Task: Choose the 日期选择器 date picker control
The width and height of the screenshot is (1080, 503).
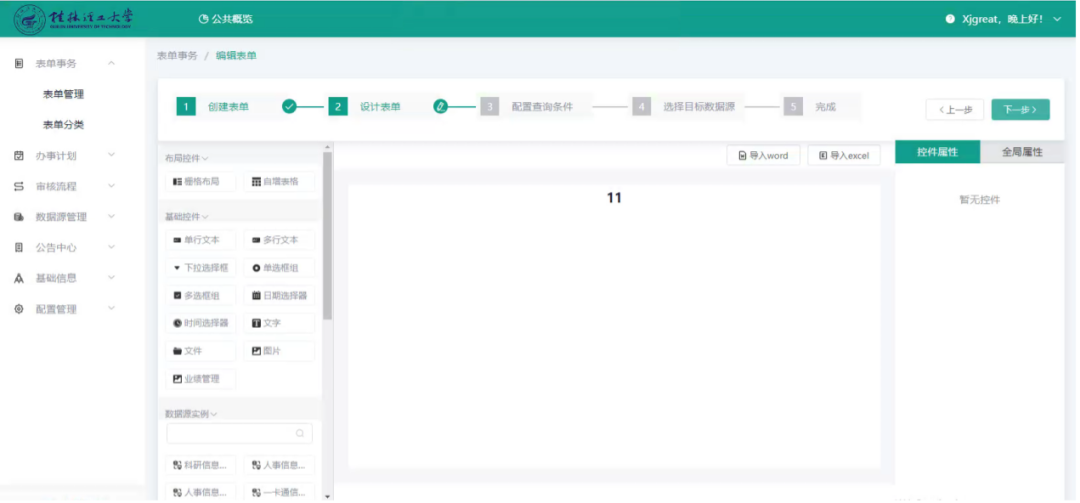Action: pos(278,296)
